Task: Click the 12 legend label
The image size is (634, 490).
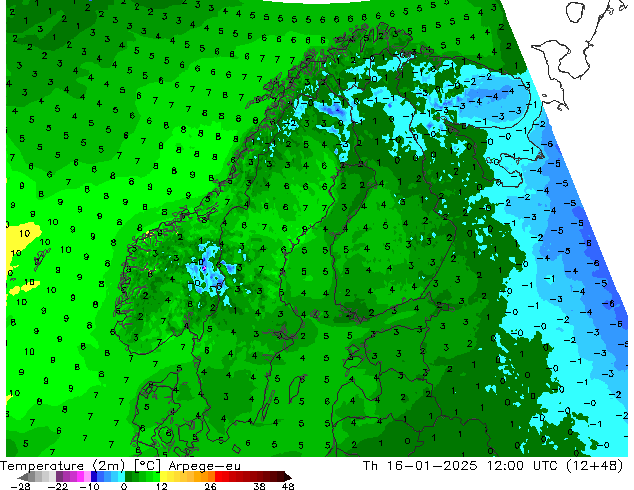Action: click(162, 486)
